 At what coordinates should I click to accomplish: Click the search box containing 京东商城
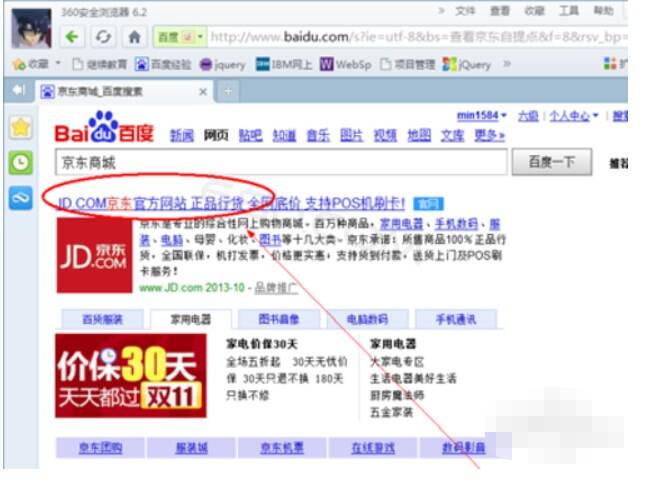click(281, 162)
